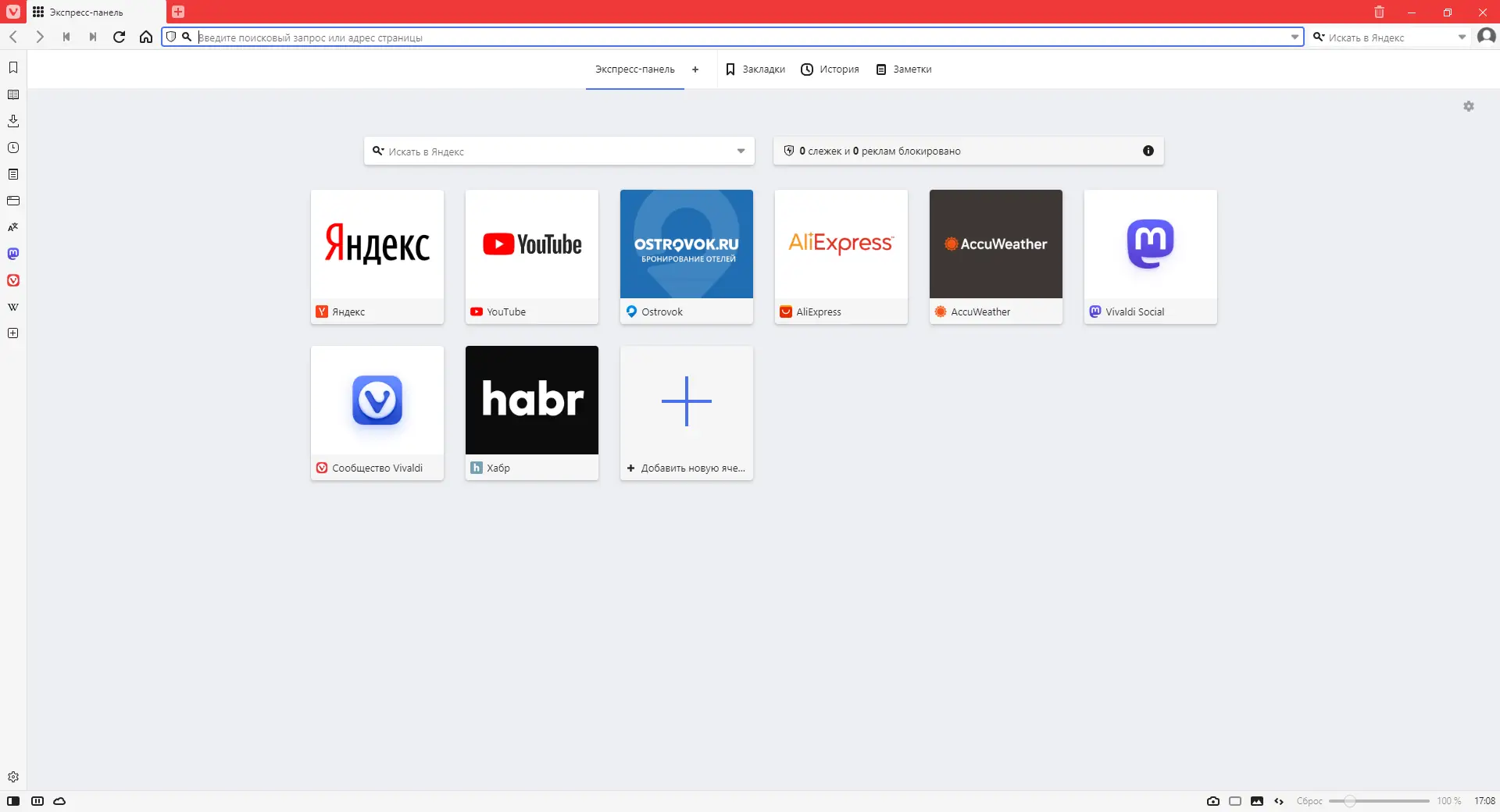Click the start page Искать в Яндекс field

click(559, 151)
